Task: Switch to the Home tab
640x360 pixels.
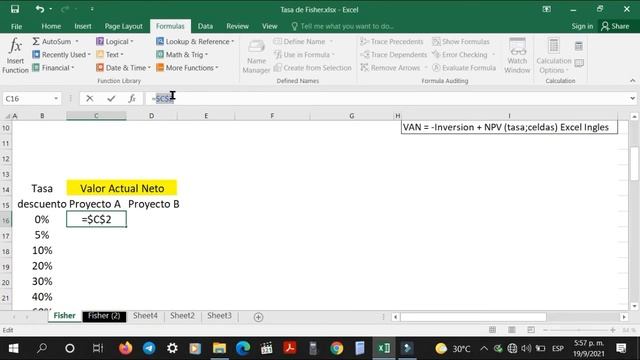Action: 51,26
